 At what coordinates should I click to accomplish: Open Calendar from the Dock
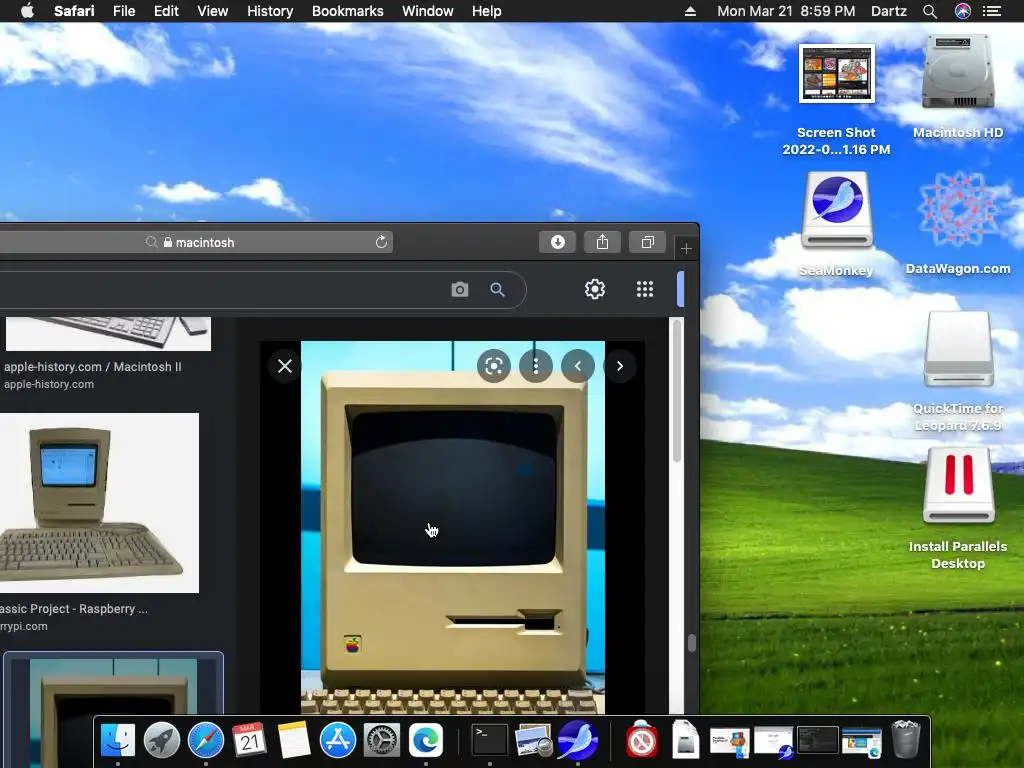(249, 741)
